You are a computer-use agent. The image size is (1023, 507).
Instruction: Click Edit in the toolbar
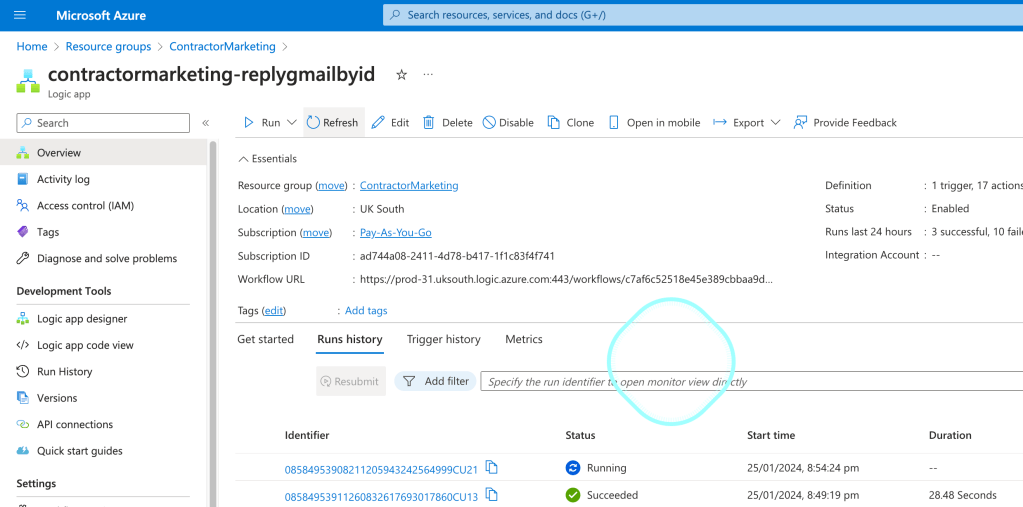tap(391, 123)
